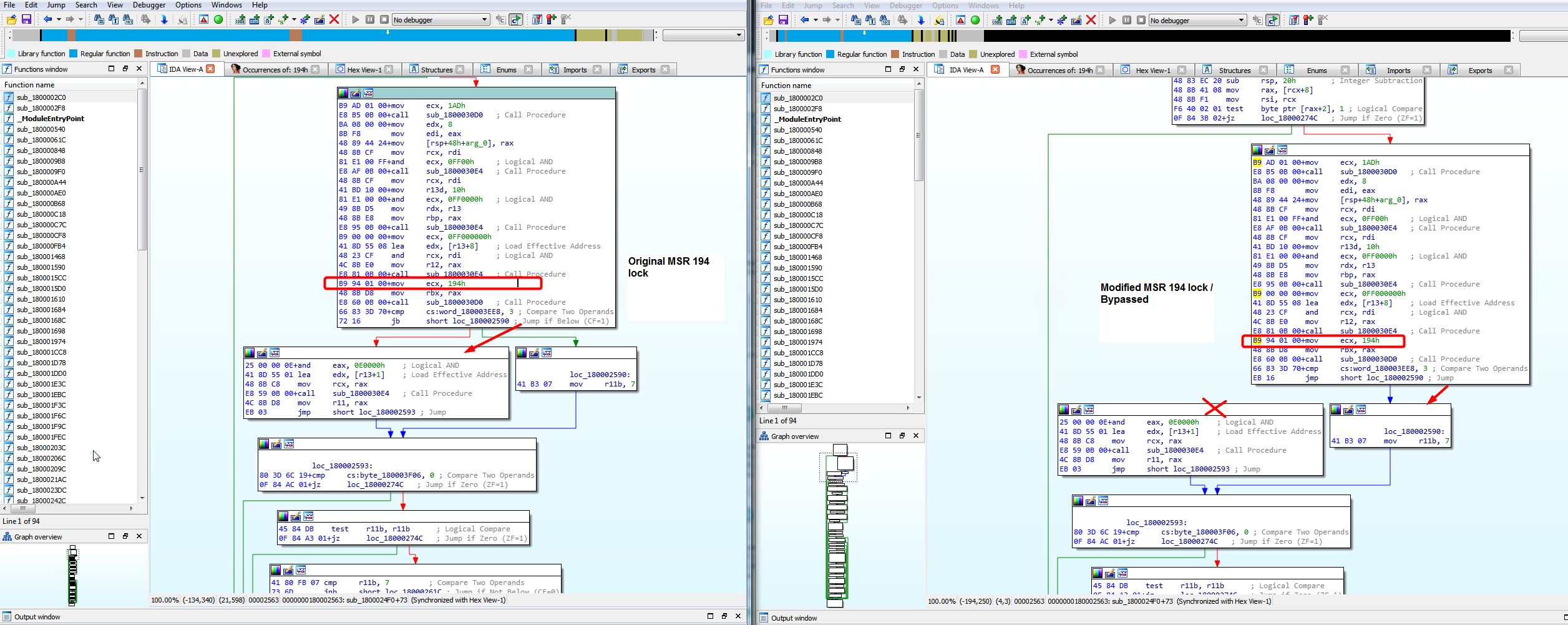Click red breakpoint plus icon, right toolbar
The width and height of the screenshot is (1568, 625).
(1308, 20)
